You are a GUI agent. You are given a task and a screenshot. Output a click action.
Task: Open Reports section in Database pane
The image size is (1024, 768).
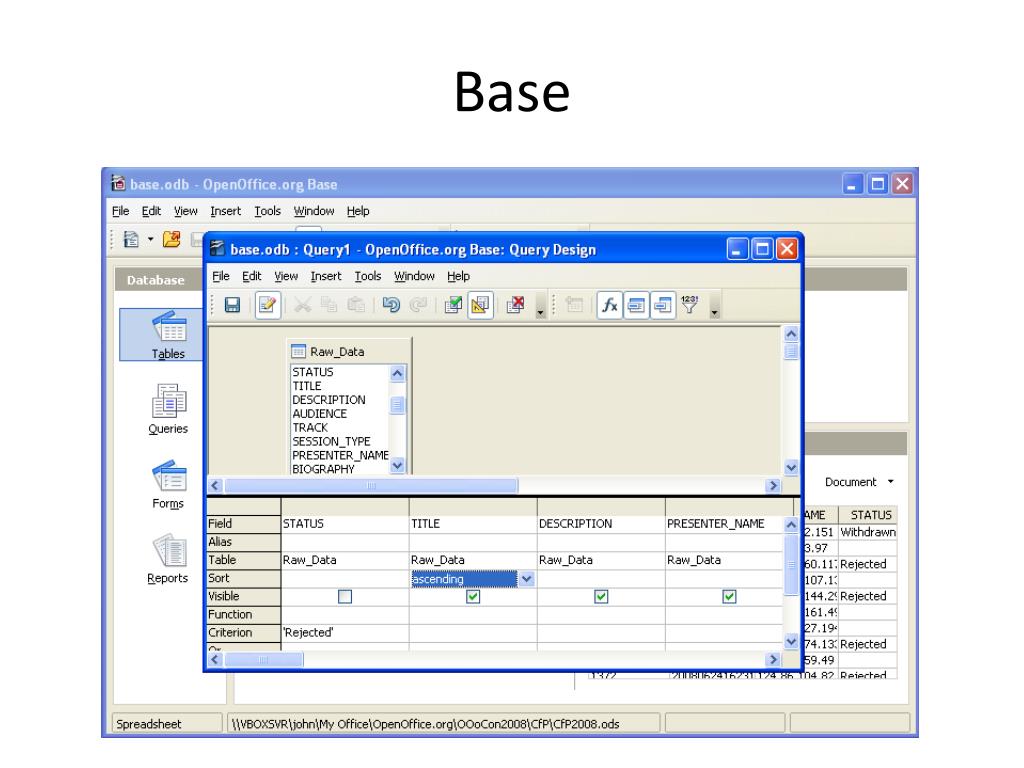168,560
